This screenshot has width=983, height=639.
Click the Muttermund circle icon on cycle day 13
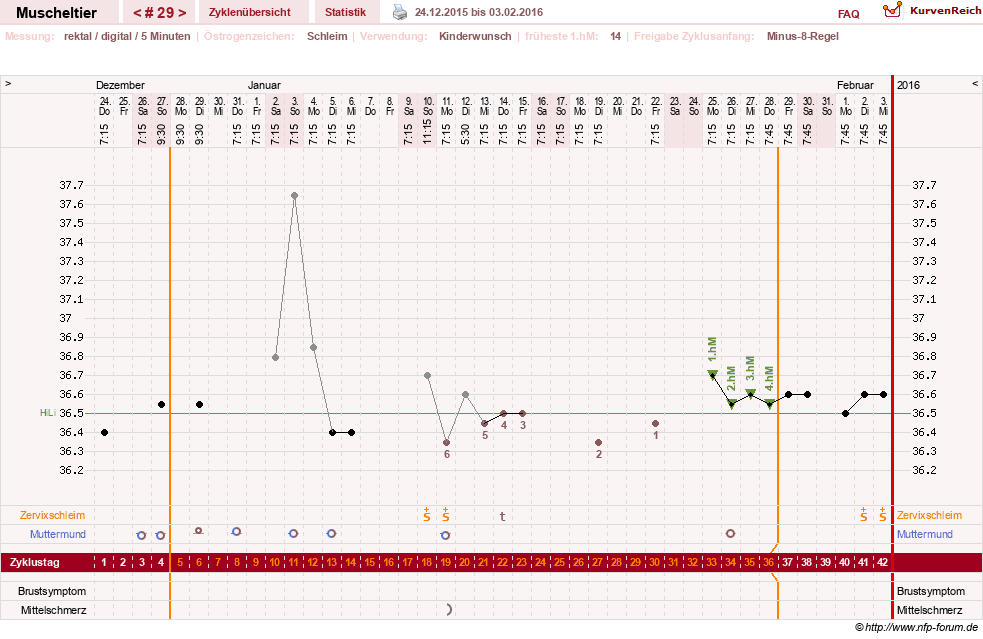[332, 534]
